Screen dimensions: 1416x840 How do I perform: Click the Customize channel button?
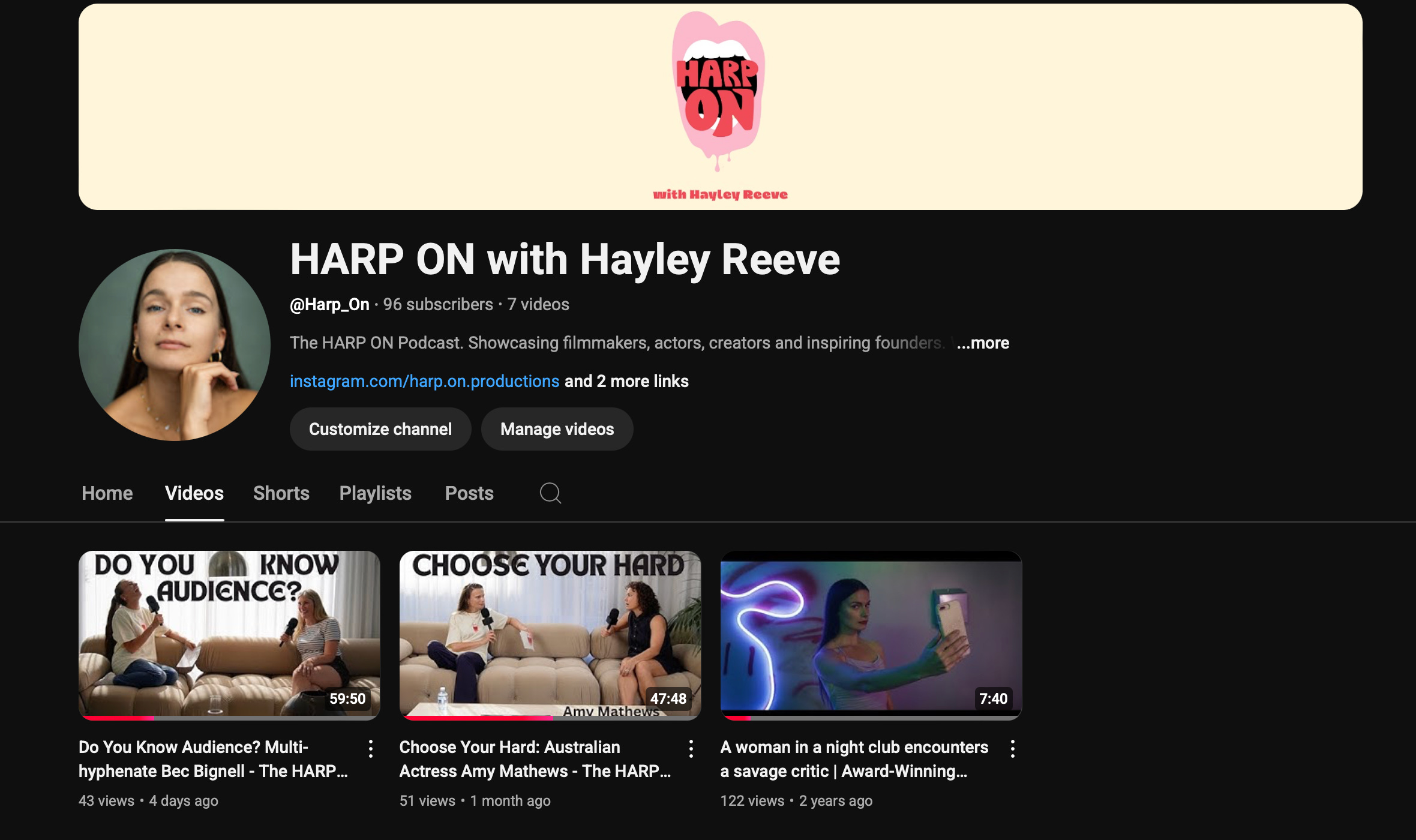(x=380, y=430)
